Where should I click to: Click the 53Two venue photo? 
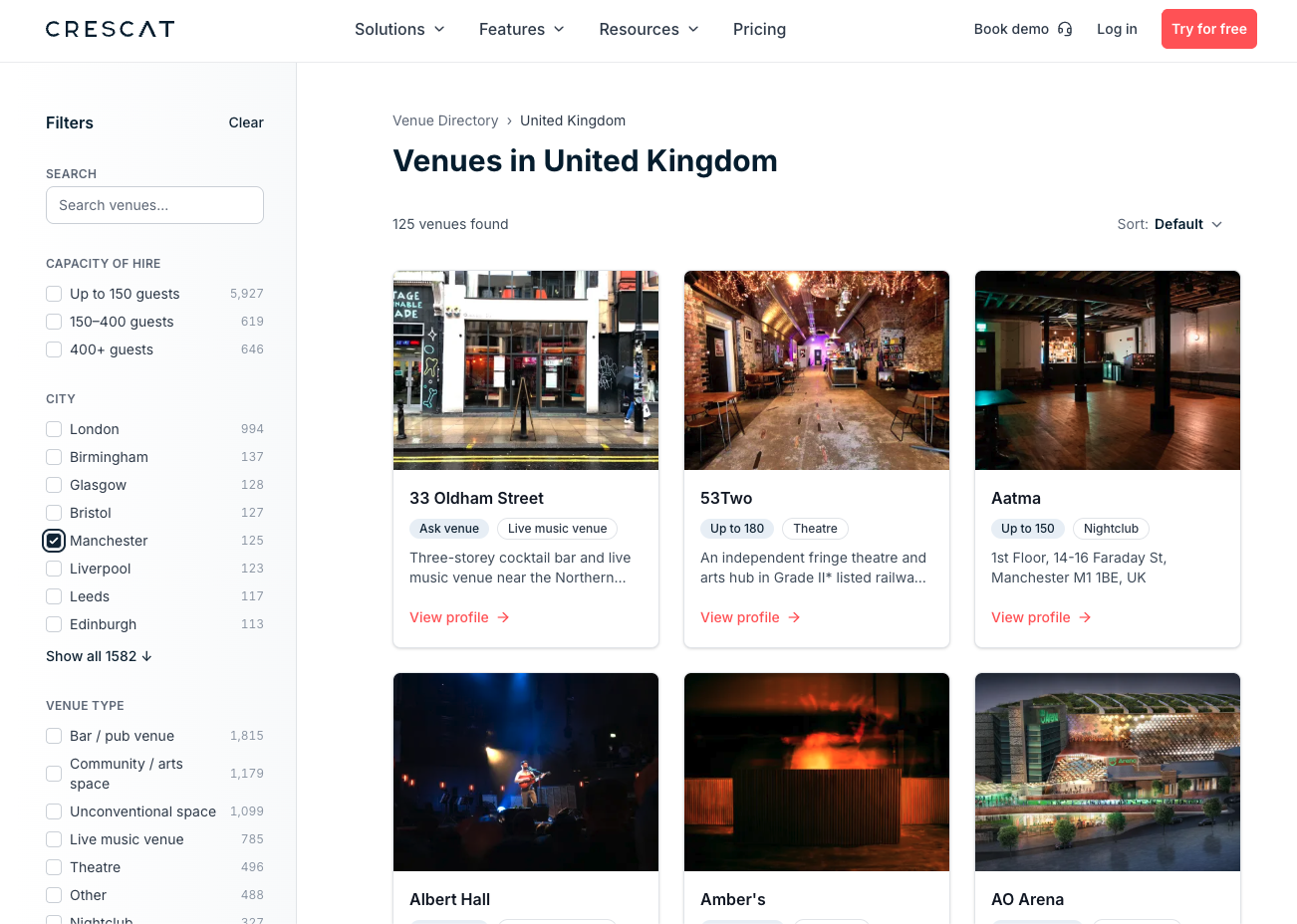[x=817, y=370]
